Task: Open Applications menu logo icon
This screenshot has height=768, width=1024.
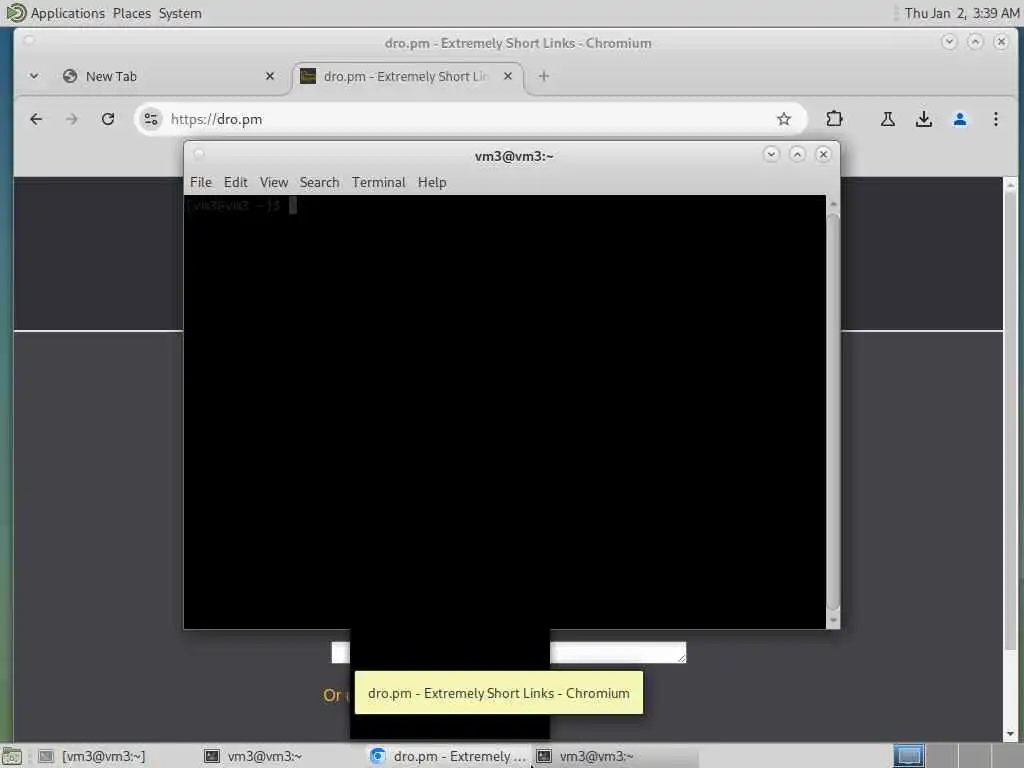Action: 14,12
